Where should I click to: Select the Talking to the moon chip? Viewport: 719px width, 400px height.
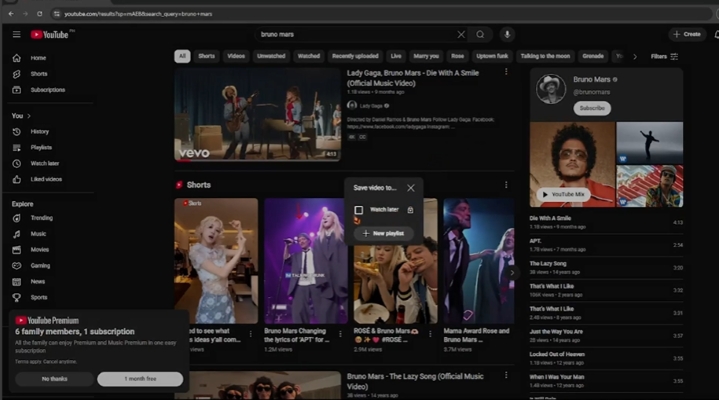pos(545,56)
